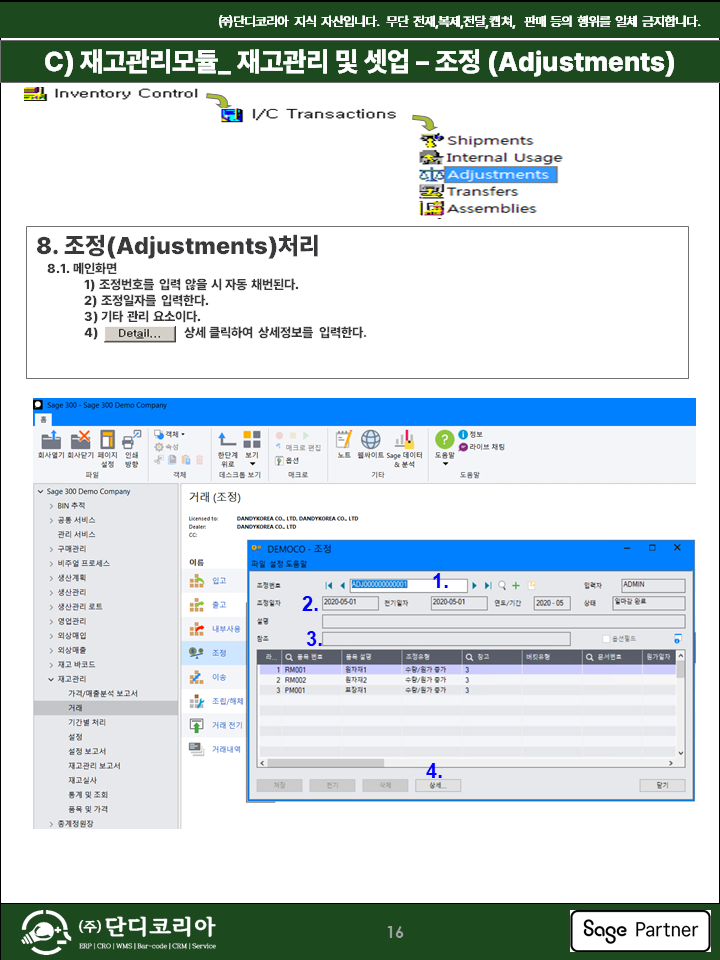Click the grid's horizontal scrollbar thumb

tap(326, 763)
